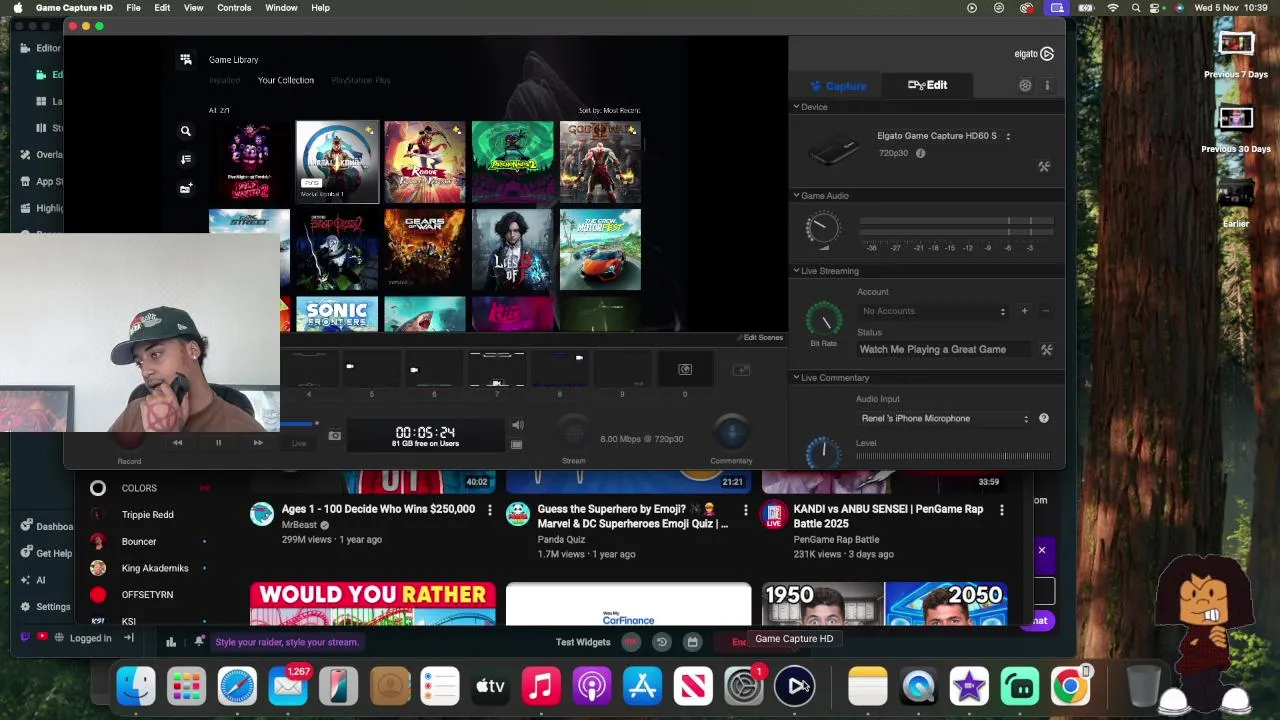Click the search icon in the Game Library

tap(185, 131)
